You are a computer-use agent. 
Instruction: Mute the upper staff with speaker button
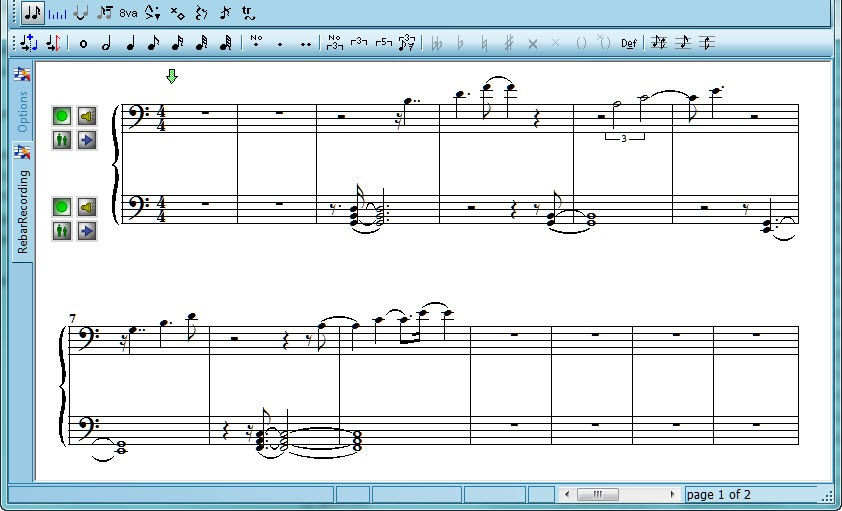tap(87, 116)
